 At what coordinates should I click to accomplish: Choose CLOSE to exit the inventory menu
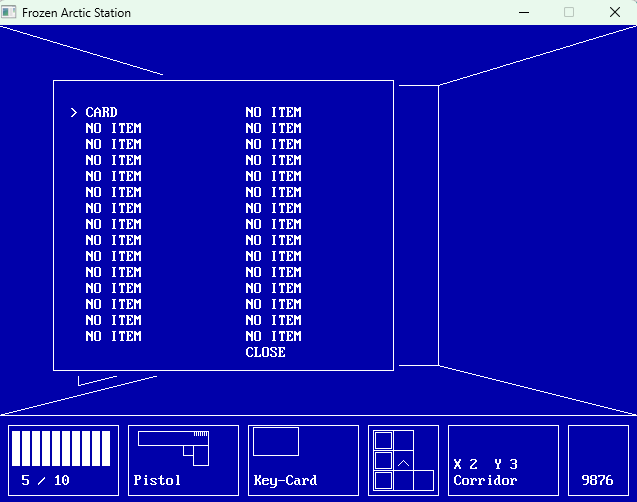pyautogui.click(x=265, y=352)
